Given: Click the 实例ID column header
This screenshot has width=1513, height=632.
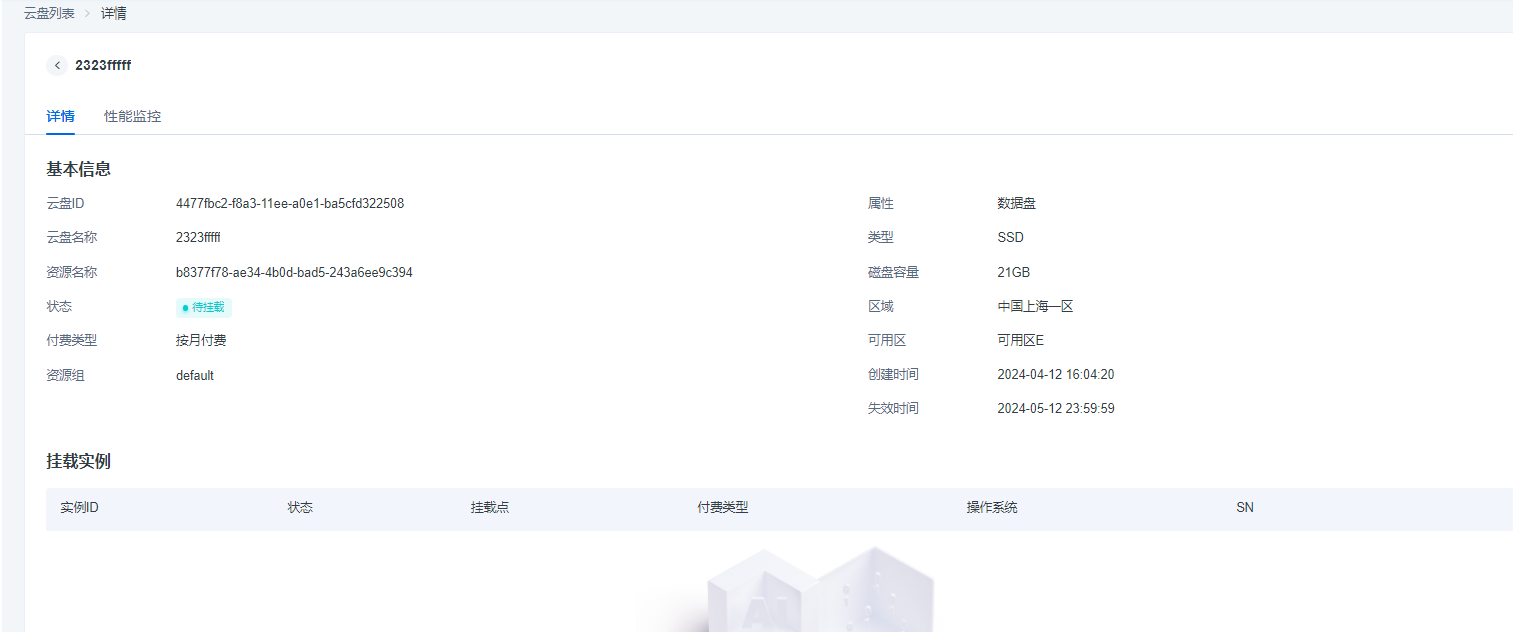Looking at the screenshot, I should click(79, 508).
